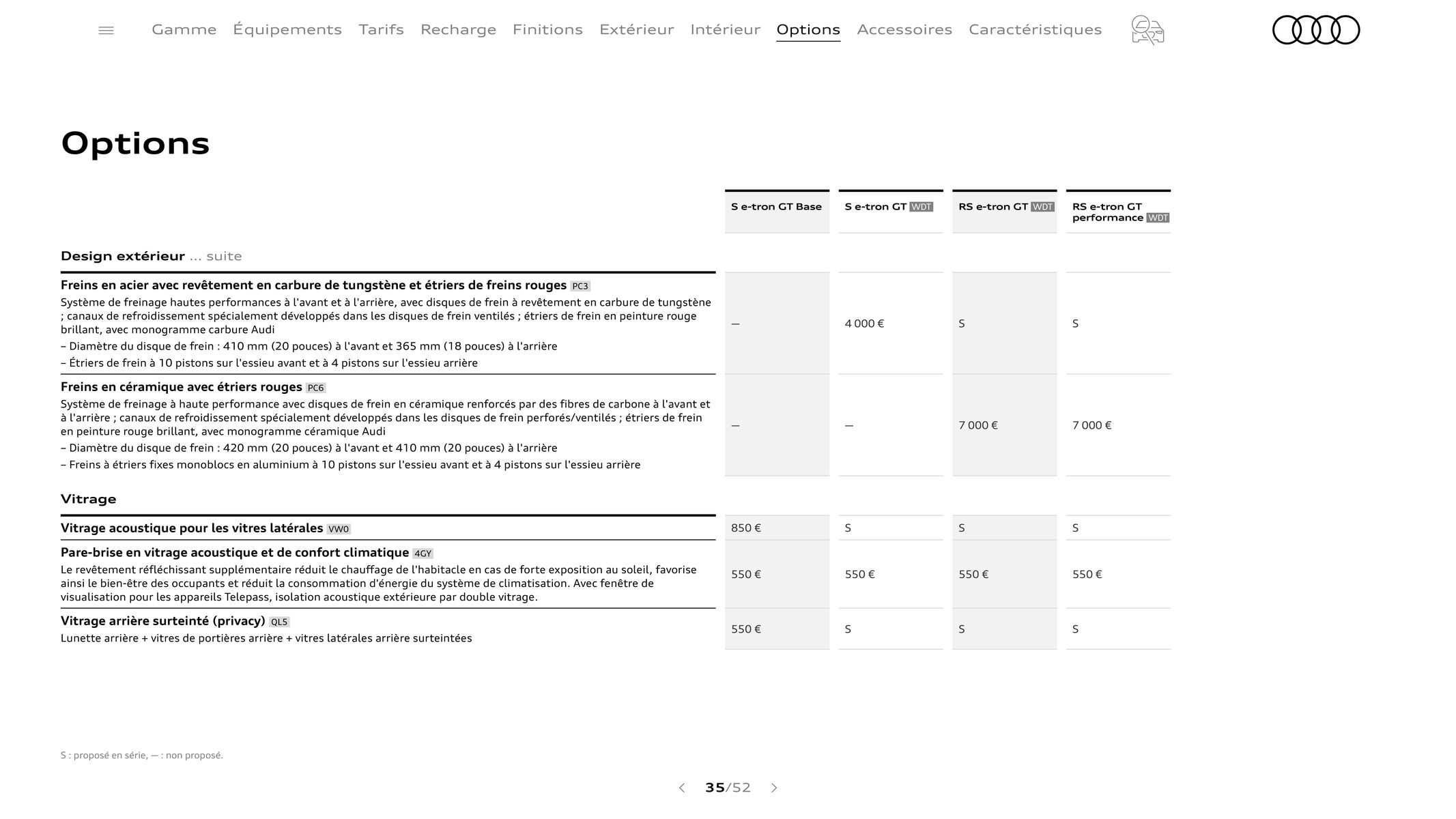Click the RS e-tron GT performance header

click(x=1118, y=212)
